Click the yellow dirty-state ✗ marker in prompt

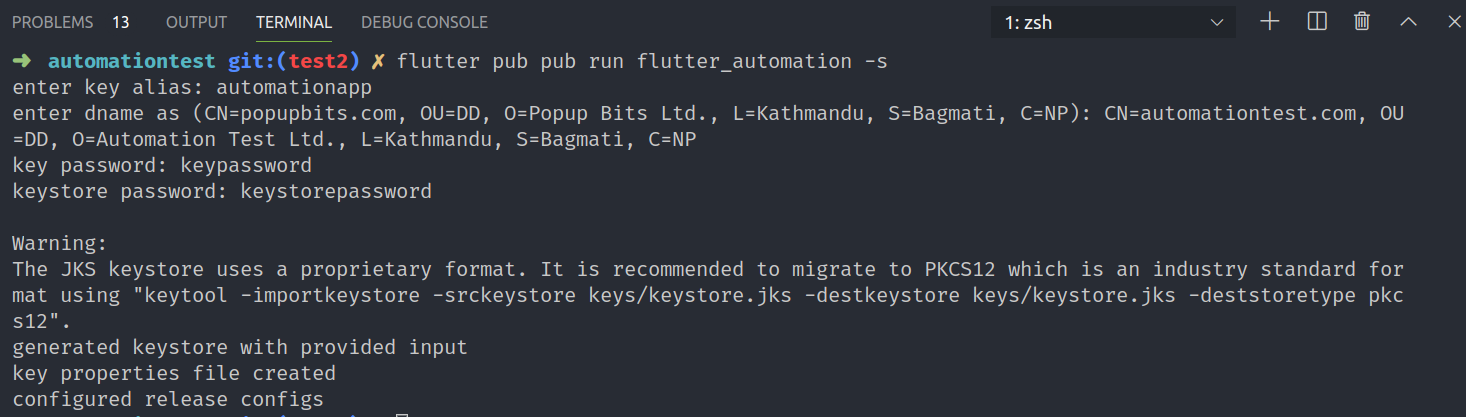pyautogui.click(x=378, y=62)
